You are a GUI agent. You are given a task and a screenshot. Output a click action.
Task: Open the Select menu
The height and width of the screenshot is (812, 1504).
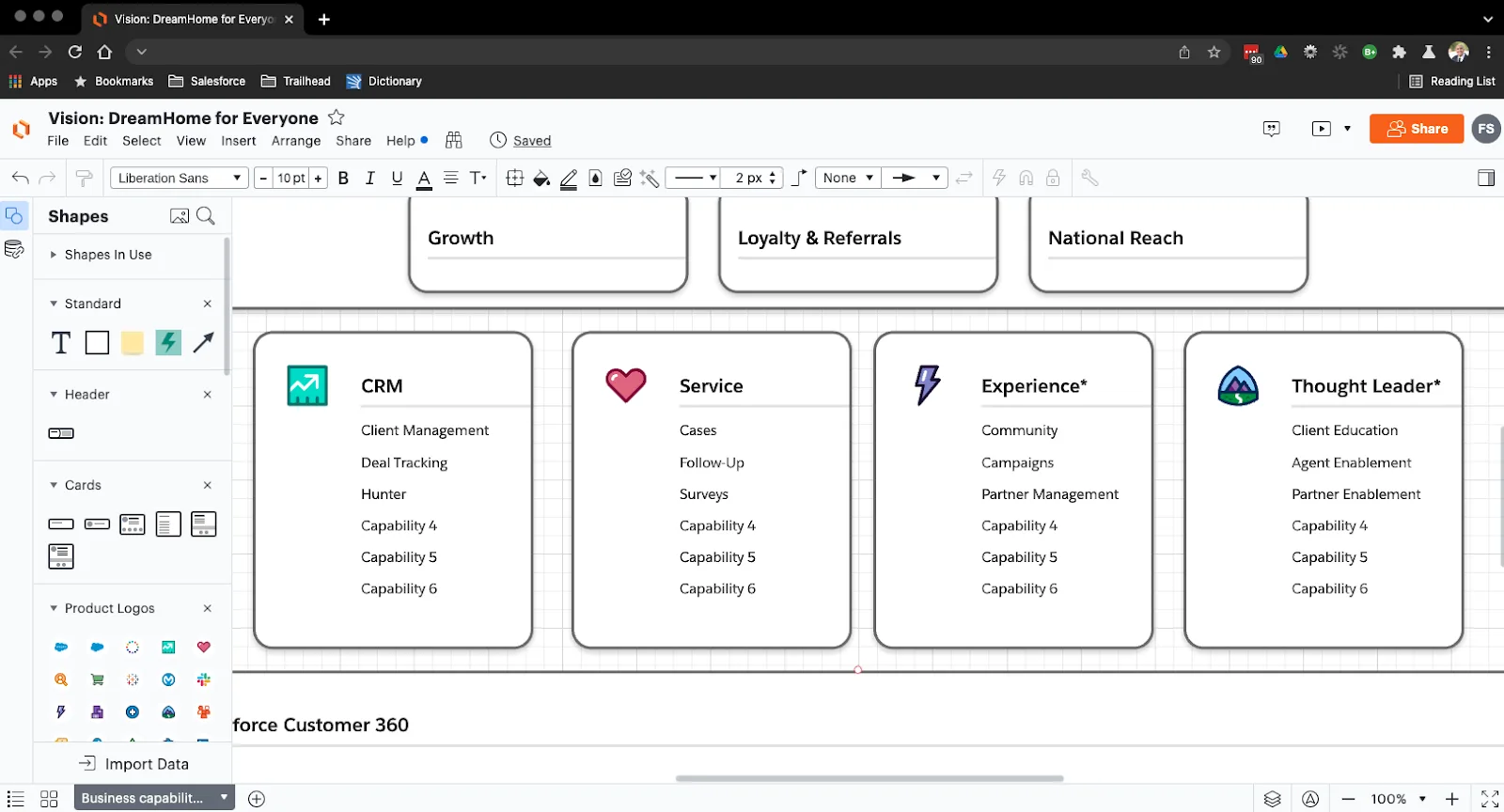click(x=141, y=141)
